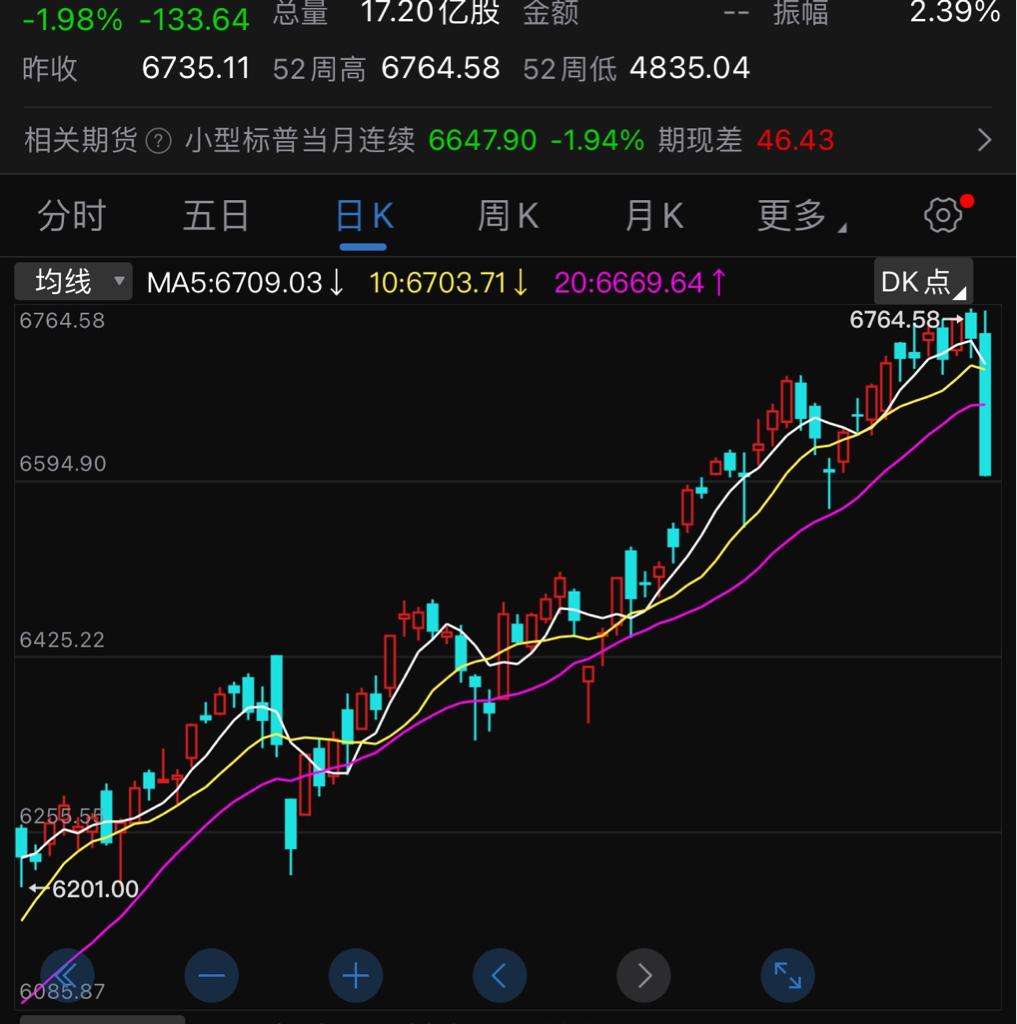Click the help question mark beside 相关期货
The width and height of the screenshot is (1017, 1024).
[158, 140]
